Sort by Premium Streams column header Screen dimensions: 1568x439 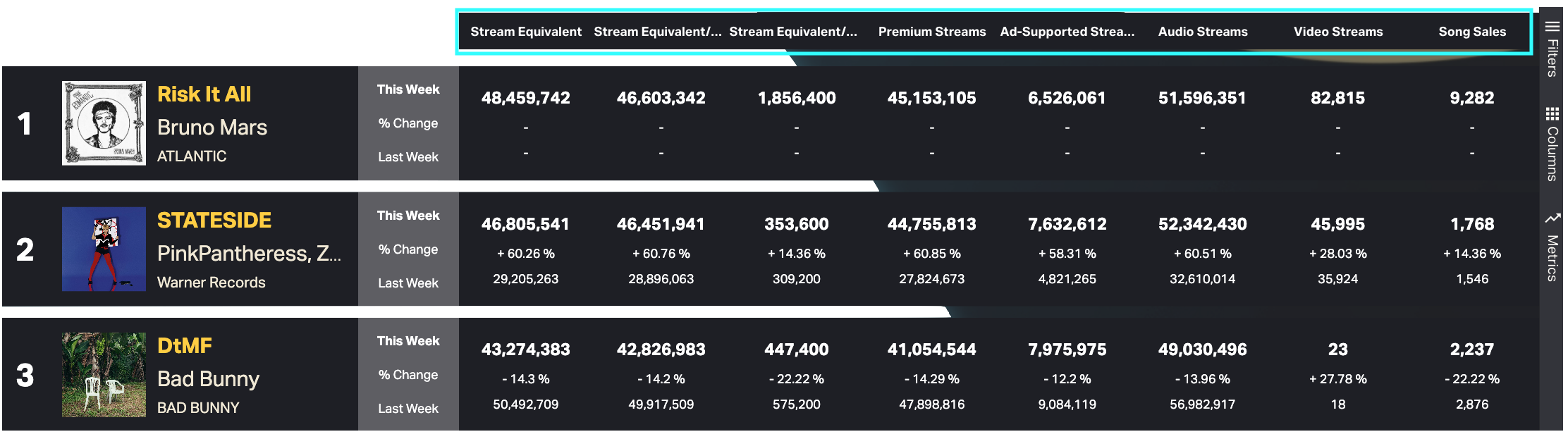point(931,32)
